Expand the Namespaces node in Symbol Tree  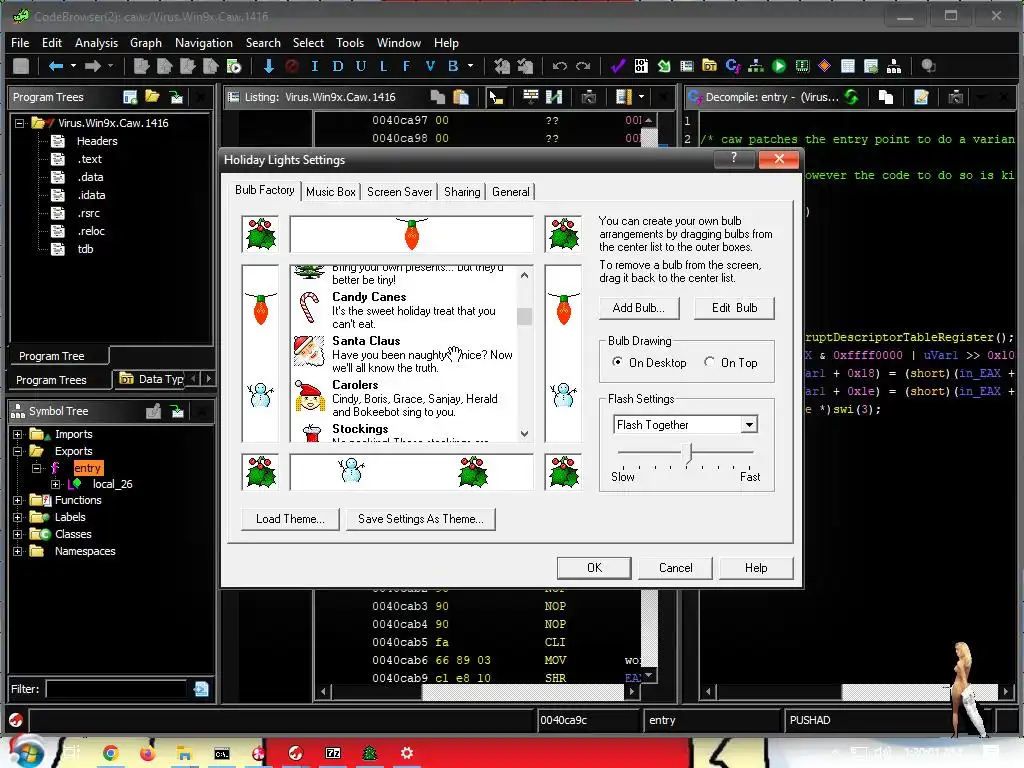(18, 551)
